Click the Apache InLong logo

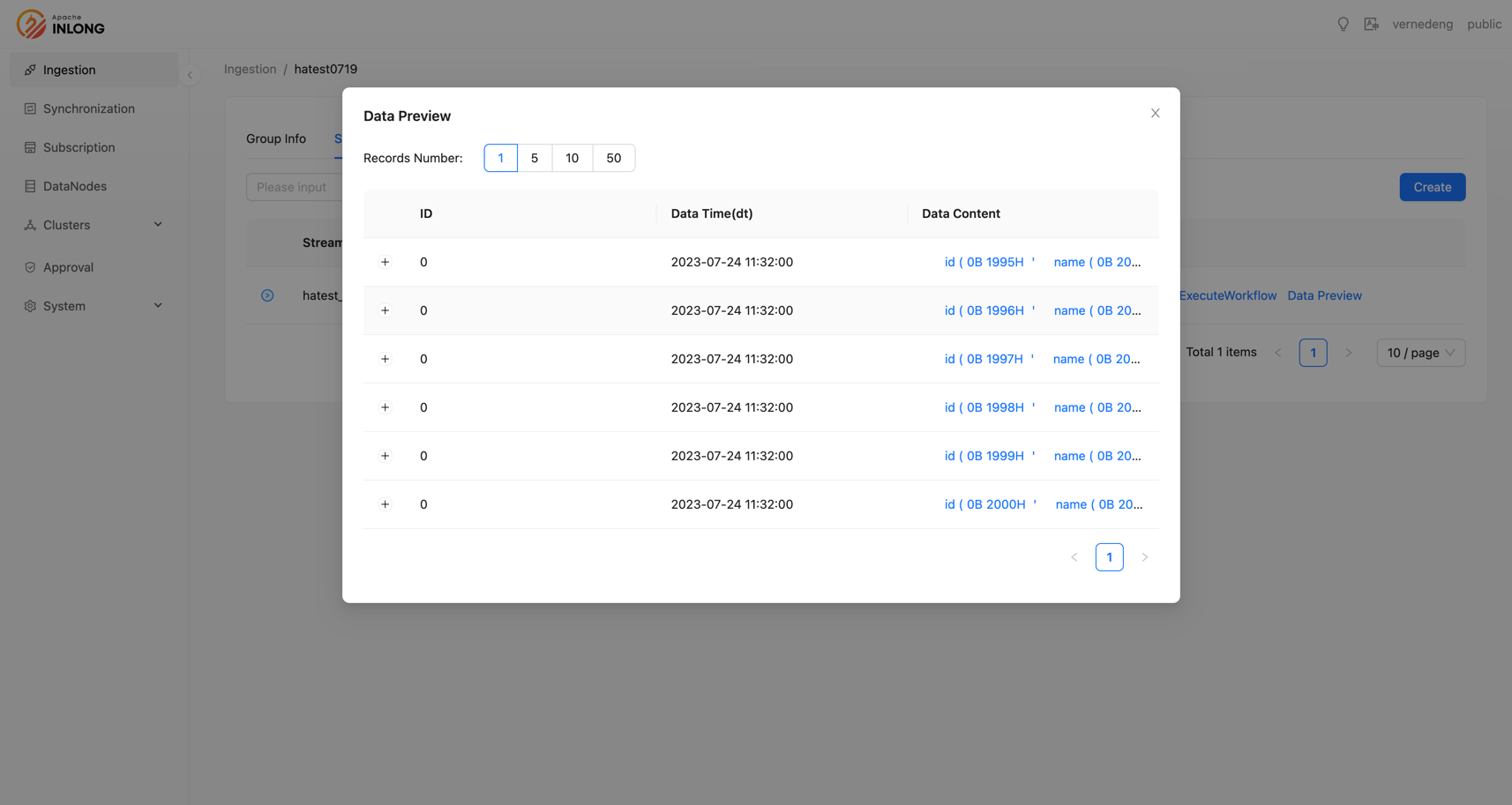(x=60, y=24)
